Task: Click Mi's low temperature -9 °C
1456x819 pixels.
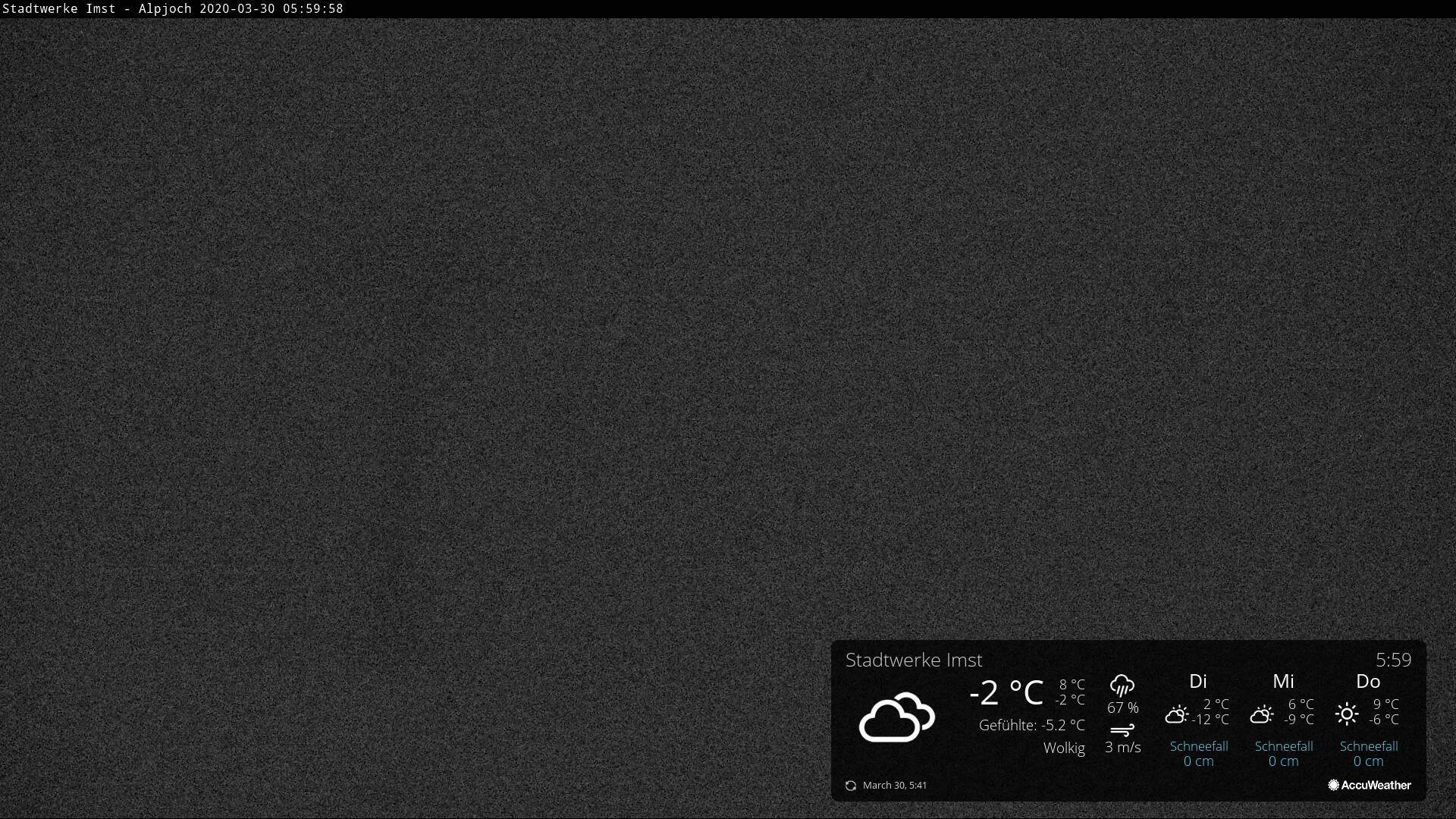Action: (x=1299, y=720)
